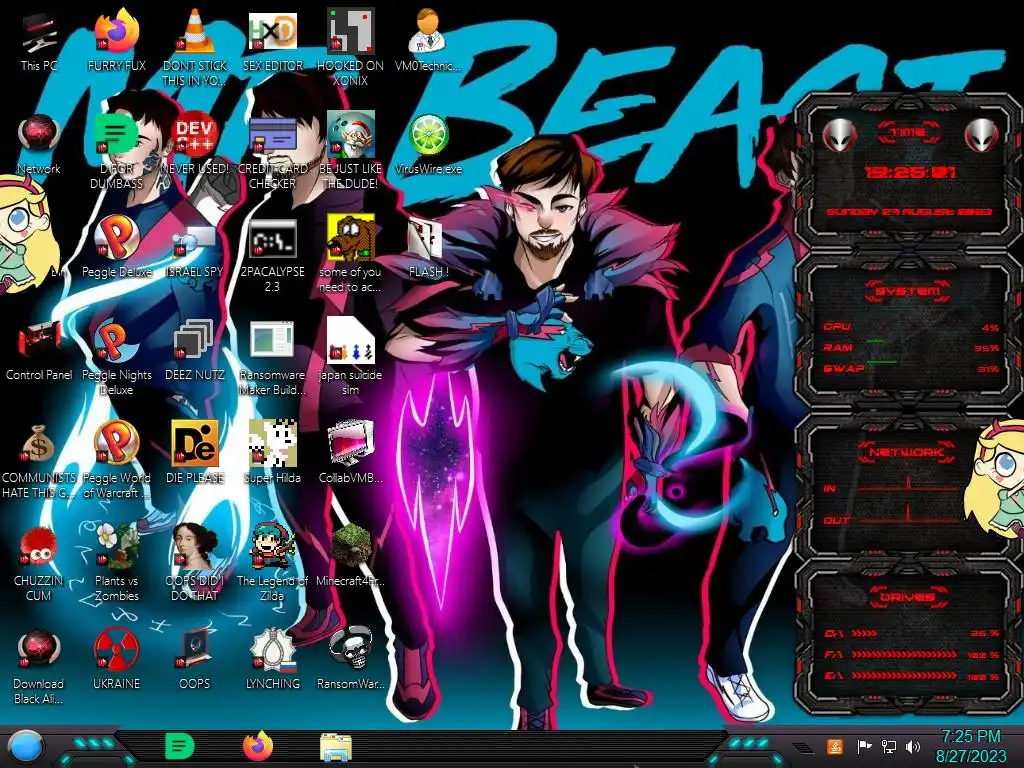Click the SYSTEM header in the widget
1024x768 pixels.
(x=908, y=291)
